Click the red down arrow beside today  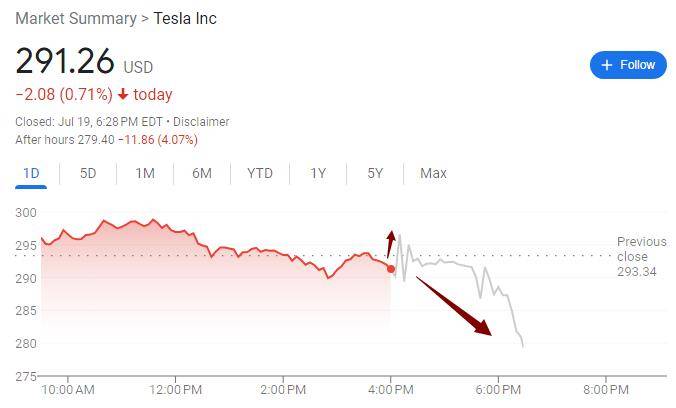coord(123,95)
